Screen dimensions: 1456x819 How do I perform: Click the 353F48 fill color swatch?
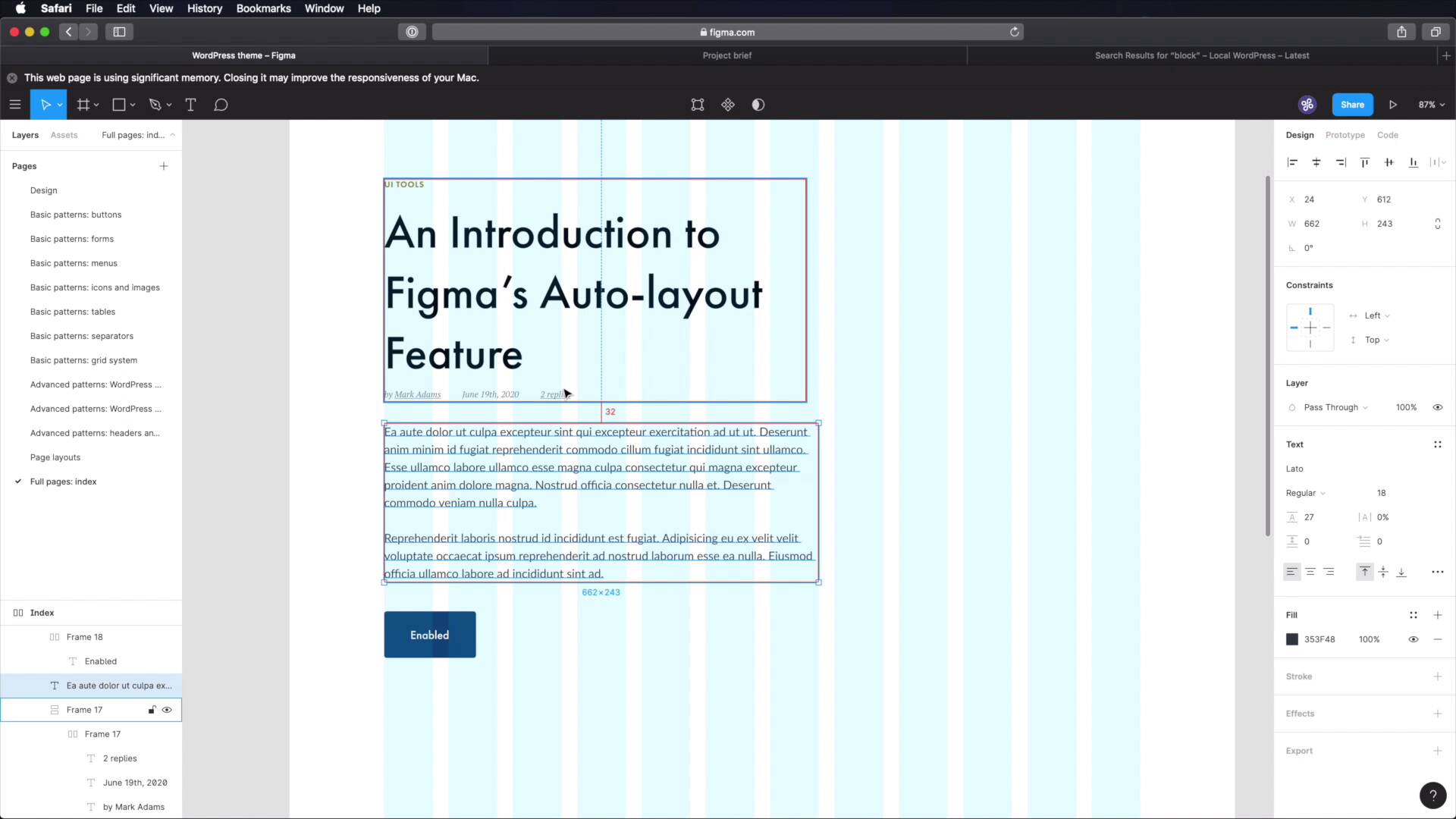click(1292, 639)
